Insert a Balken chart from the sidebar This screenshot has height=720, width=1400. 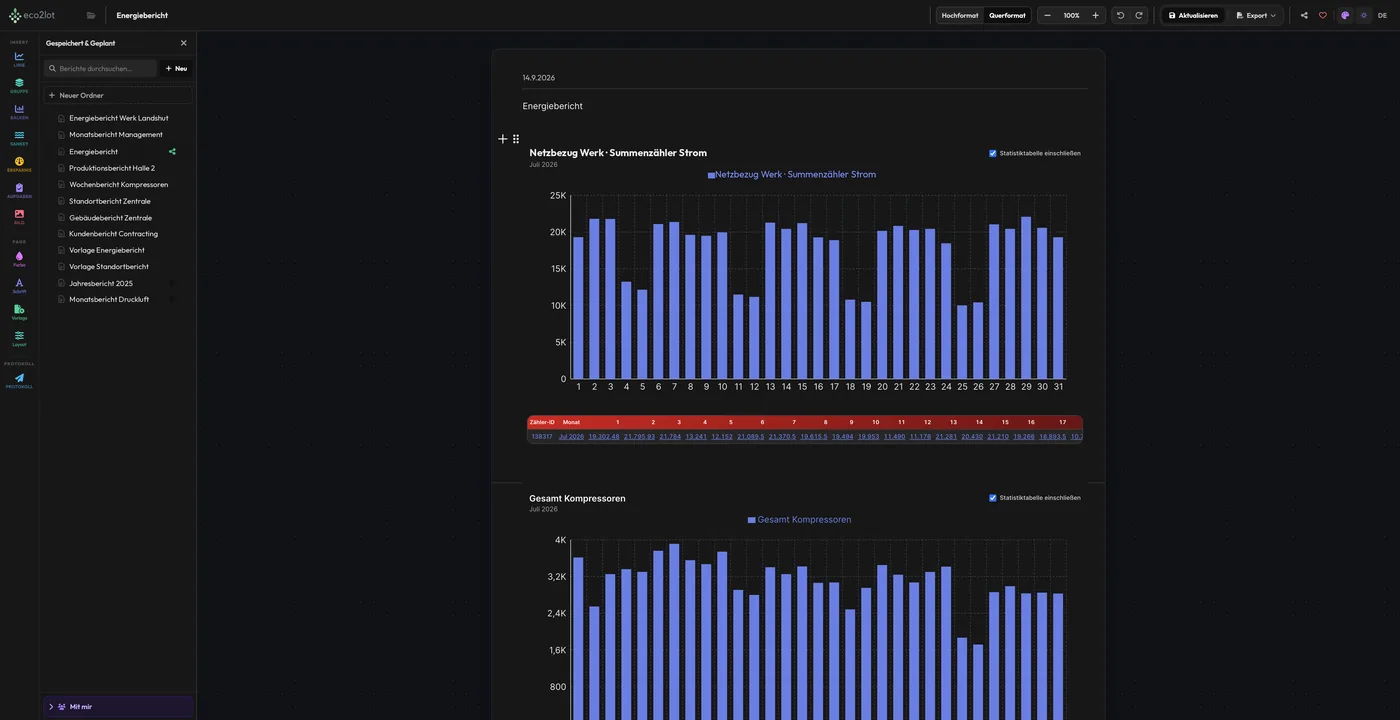tap(19, 111)
